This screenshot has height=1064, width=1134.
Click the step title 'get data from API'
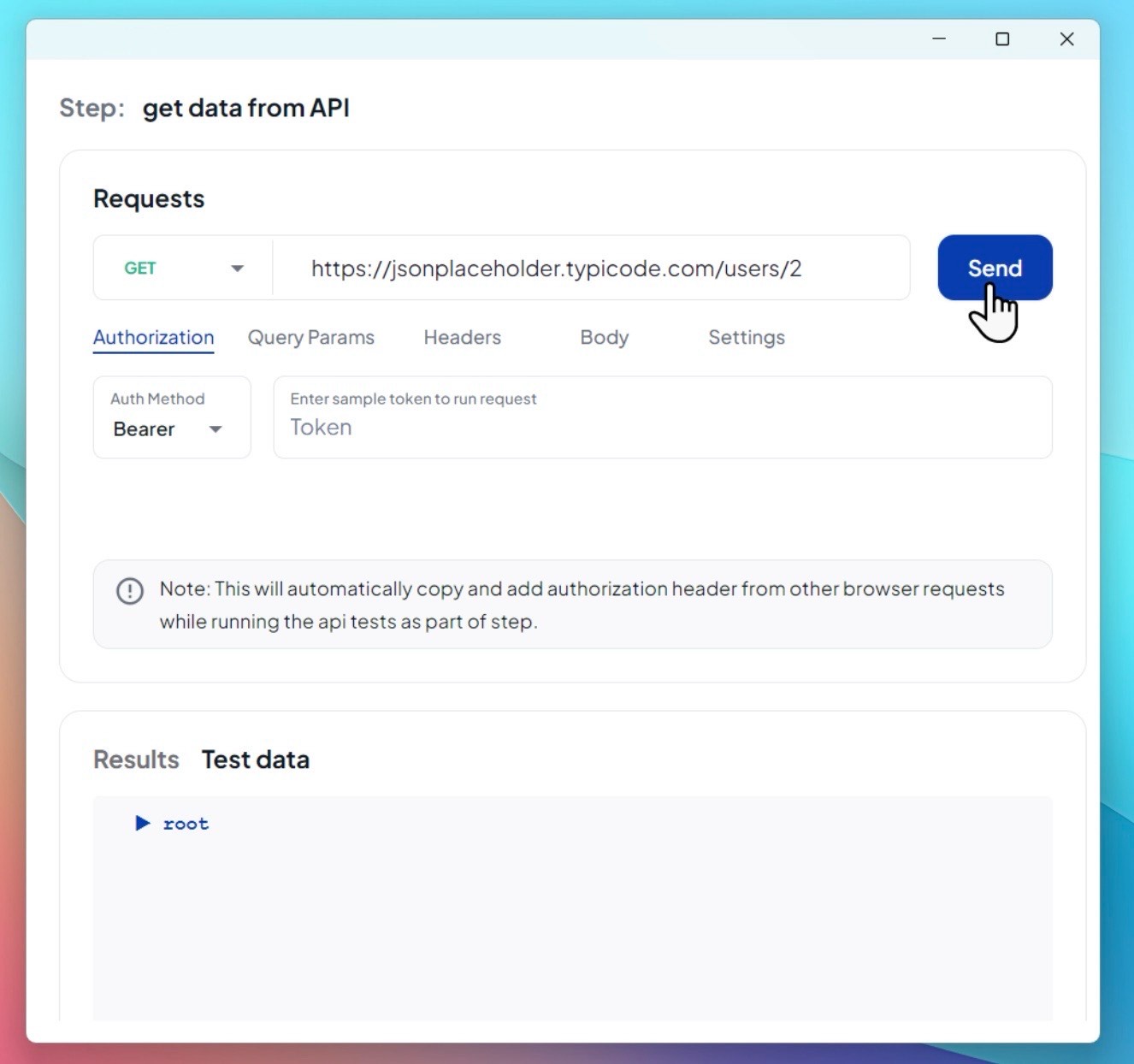pos(246,108)
